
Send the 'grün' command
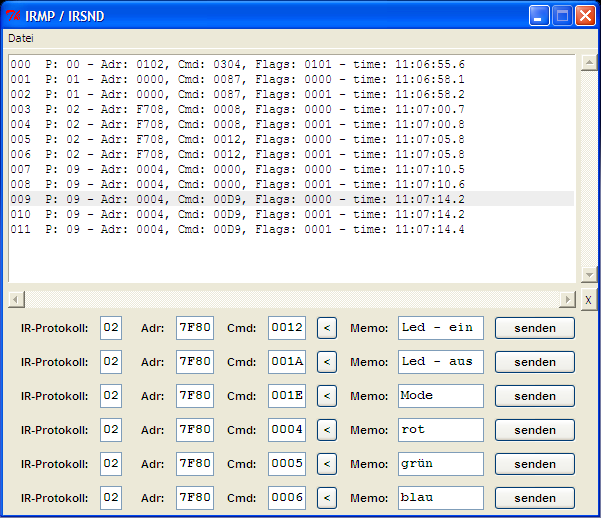pos(535,464)
